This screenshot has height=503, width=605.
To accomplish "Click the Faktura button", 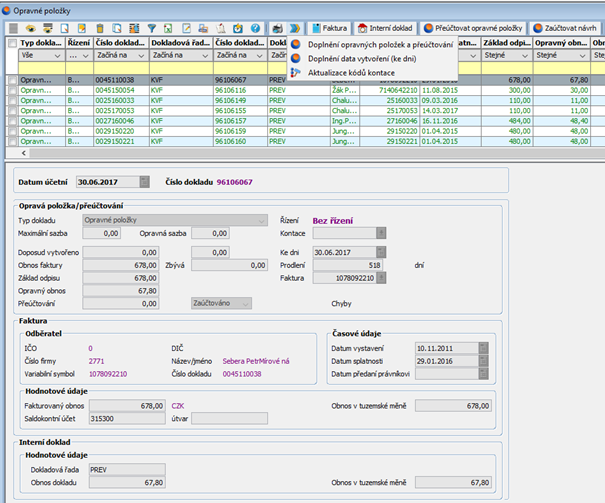I will click(329, 29).
